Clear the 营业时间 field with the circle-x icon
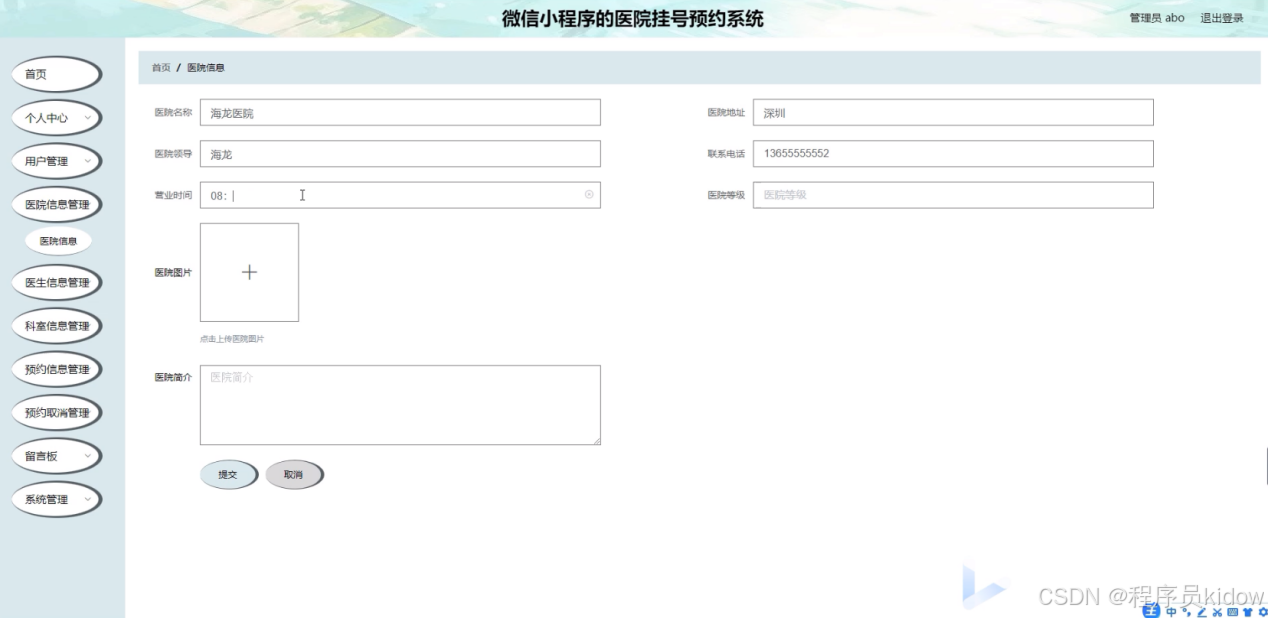This screenshot has height=618, width=1268. 589,195
